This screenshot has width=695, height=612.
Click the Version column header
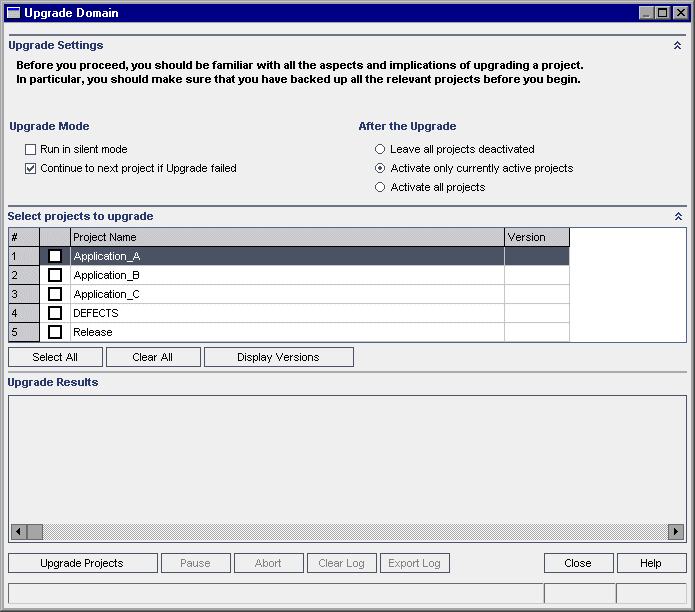pos(537,238)
